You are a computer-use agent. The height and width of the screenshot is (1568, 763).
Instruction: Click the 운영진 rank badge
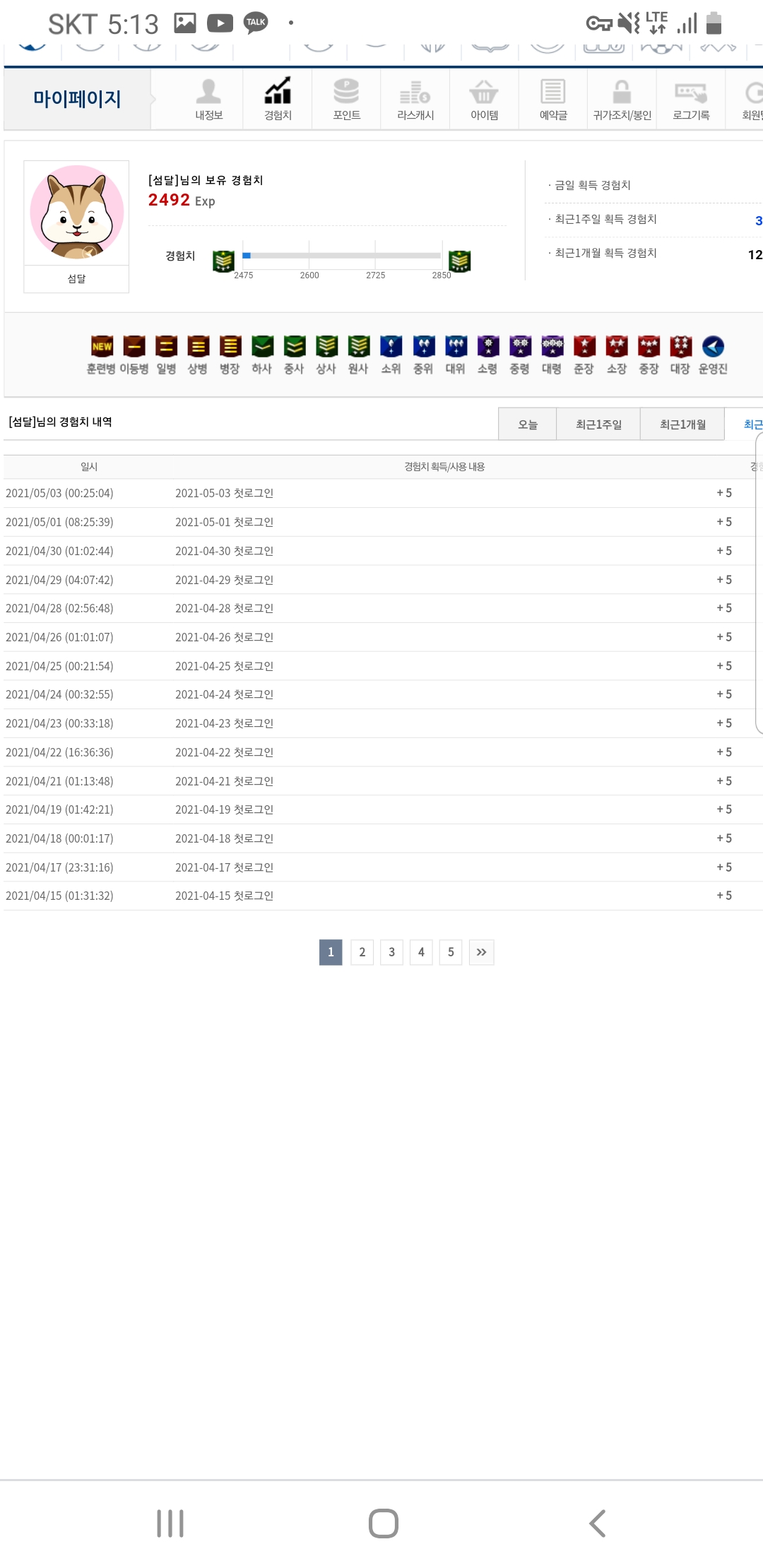(713, 347)
